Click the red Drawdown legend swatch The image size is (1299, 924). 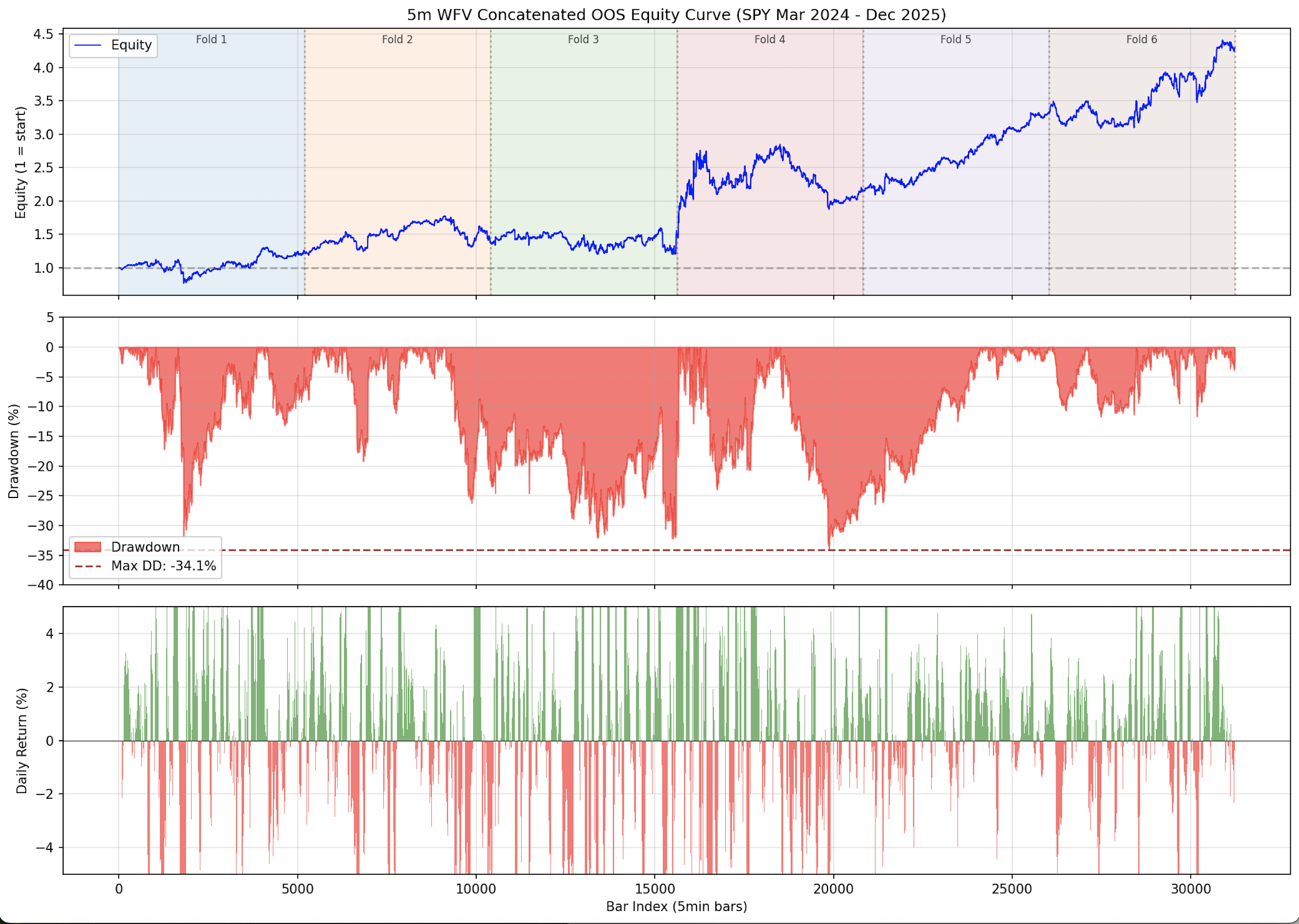pyautogui.click(x=88, y=547)
